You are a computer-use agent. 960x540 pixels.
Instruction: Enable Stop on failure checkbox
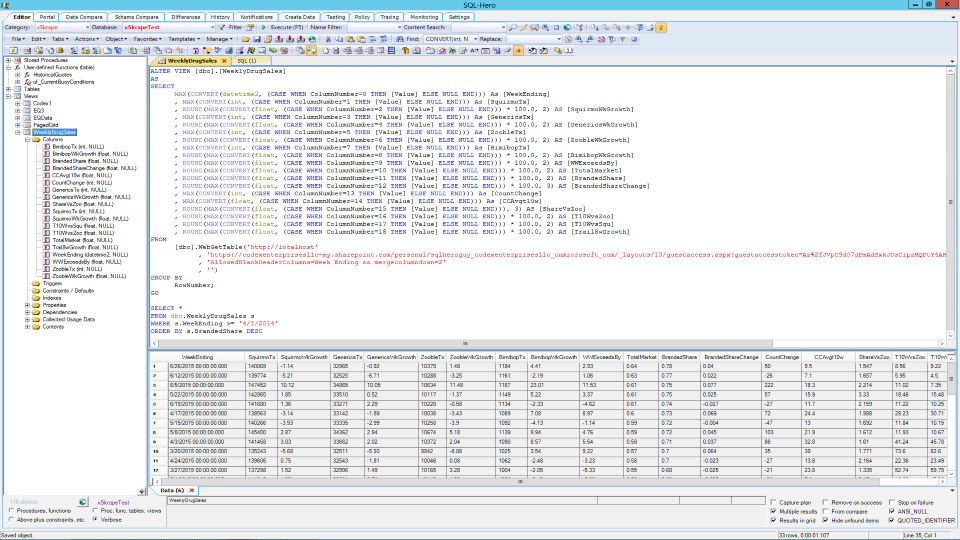coord(891,503)
